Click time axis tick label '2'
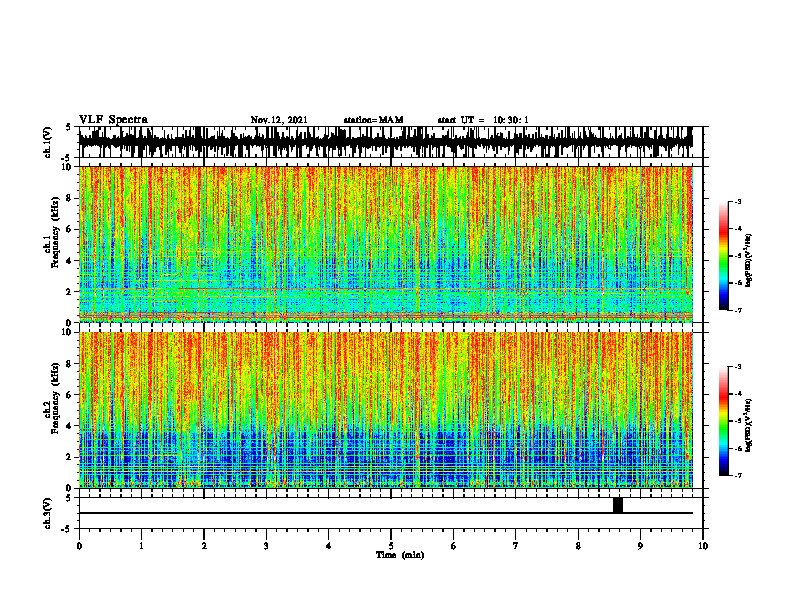This screenshot has width=792, height=612. pos(204,546)
